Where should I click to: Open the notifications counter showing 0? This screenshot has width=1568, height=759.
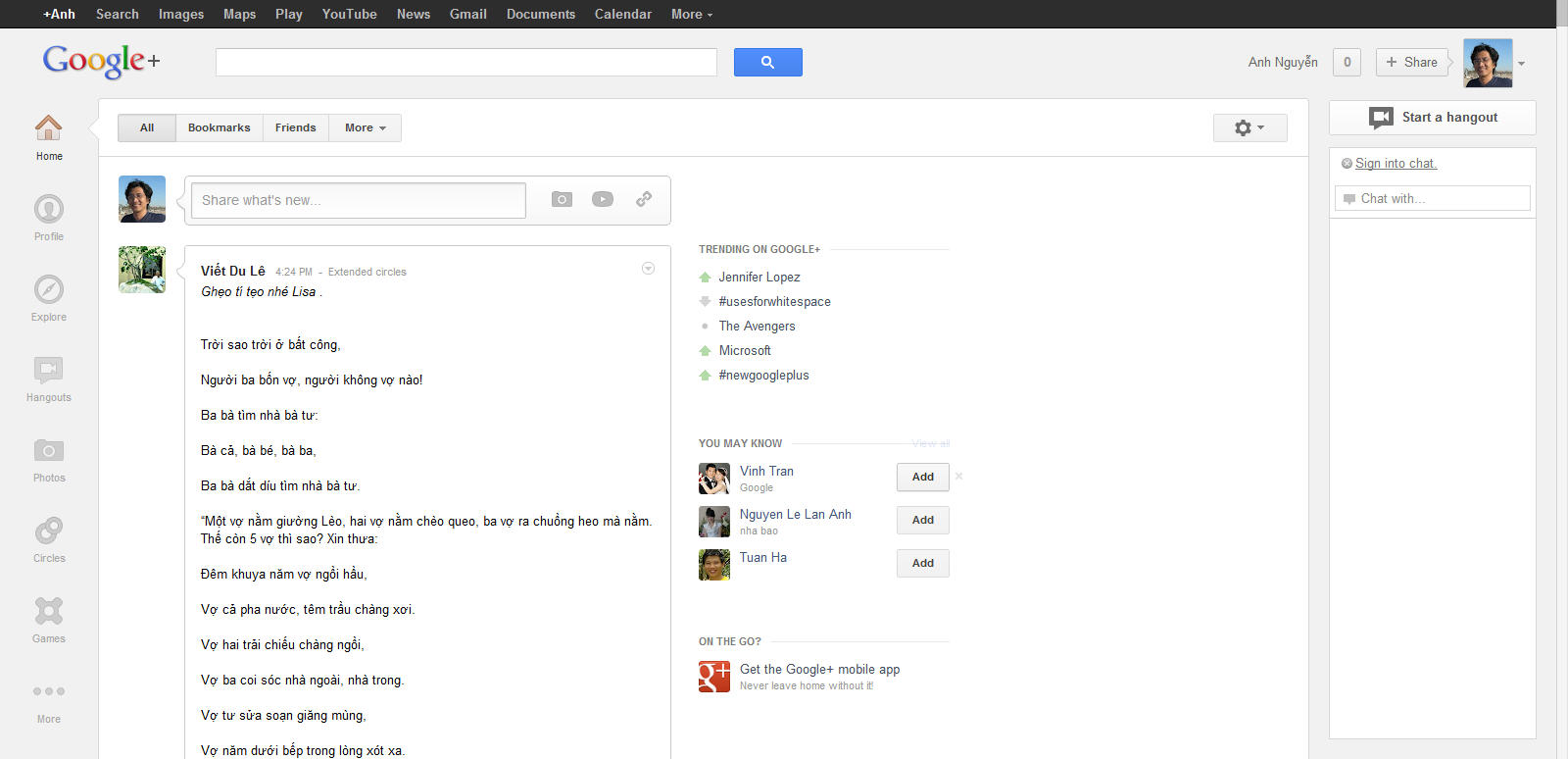click(1347, 62)
